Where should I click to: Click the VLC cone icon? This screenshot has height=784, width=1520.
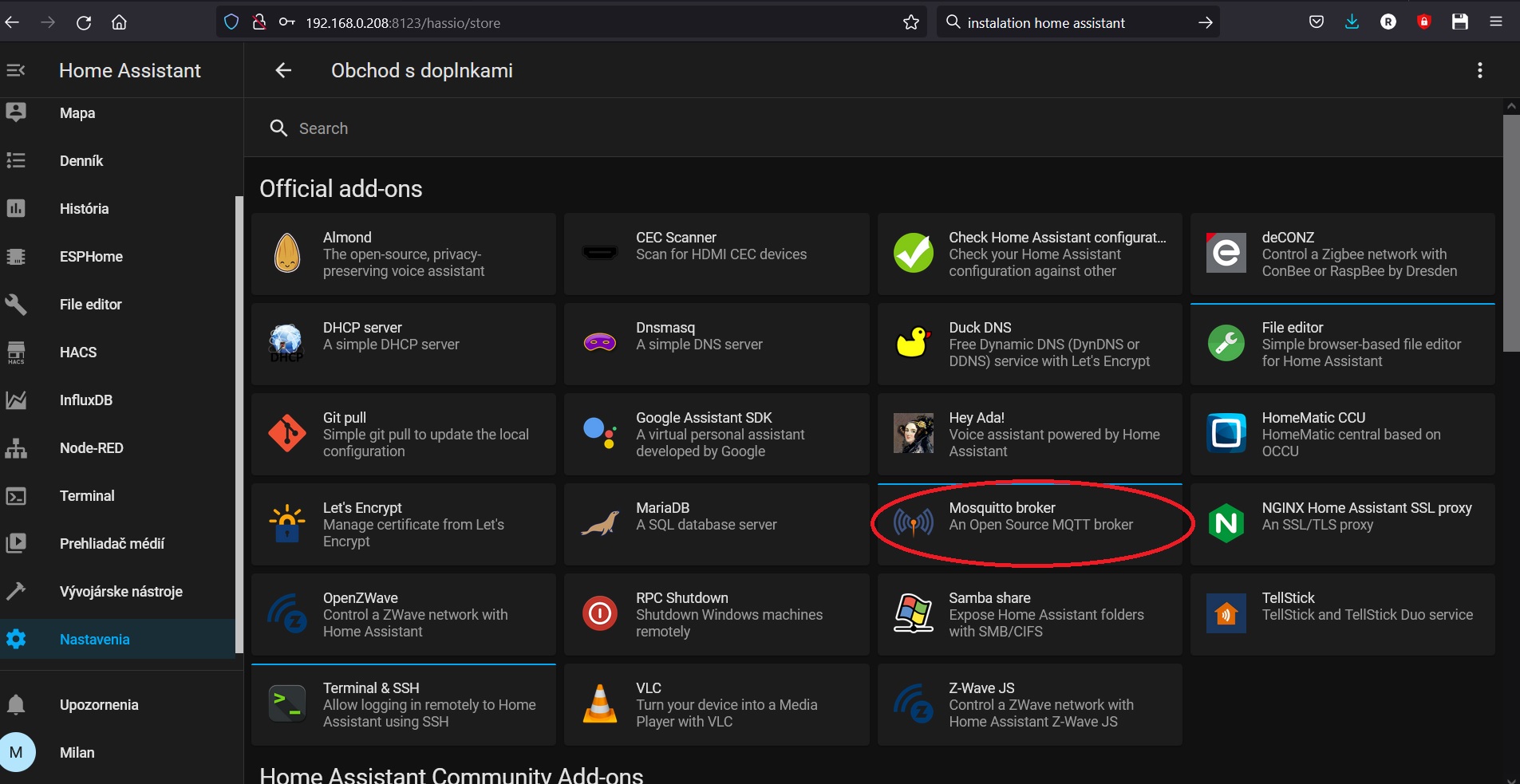coord(600,703)
